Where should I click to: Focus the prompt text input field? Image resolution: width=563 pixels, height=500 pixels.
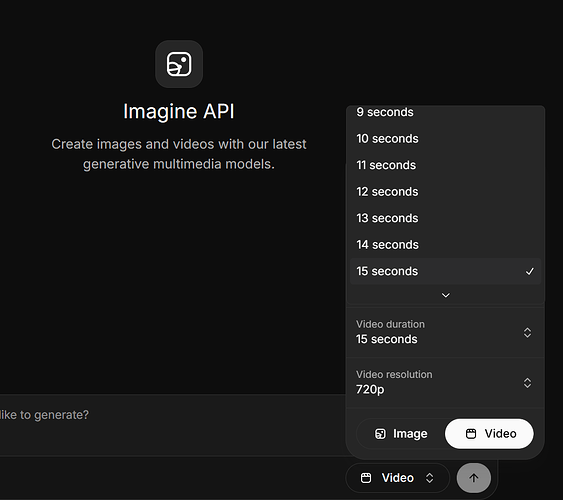tap(172, 425)
